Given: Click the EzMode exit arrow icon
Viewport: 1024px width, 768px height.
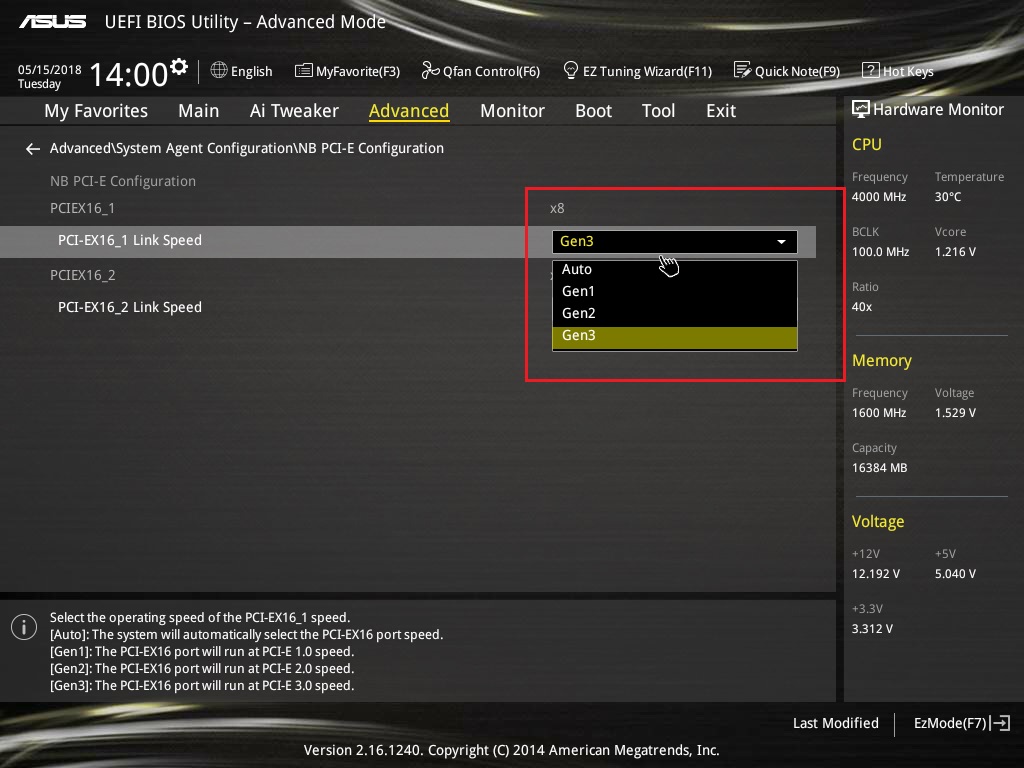Looking at the screenshot, I should click(x=1001, y=723).
